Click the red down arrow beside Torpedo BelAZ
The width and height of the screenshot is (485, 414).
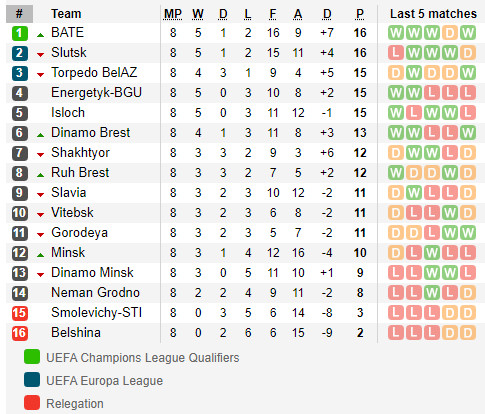click(40, 75)
